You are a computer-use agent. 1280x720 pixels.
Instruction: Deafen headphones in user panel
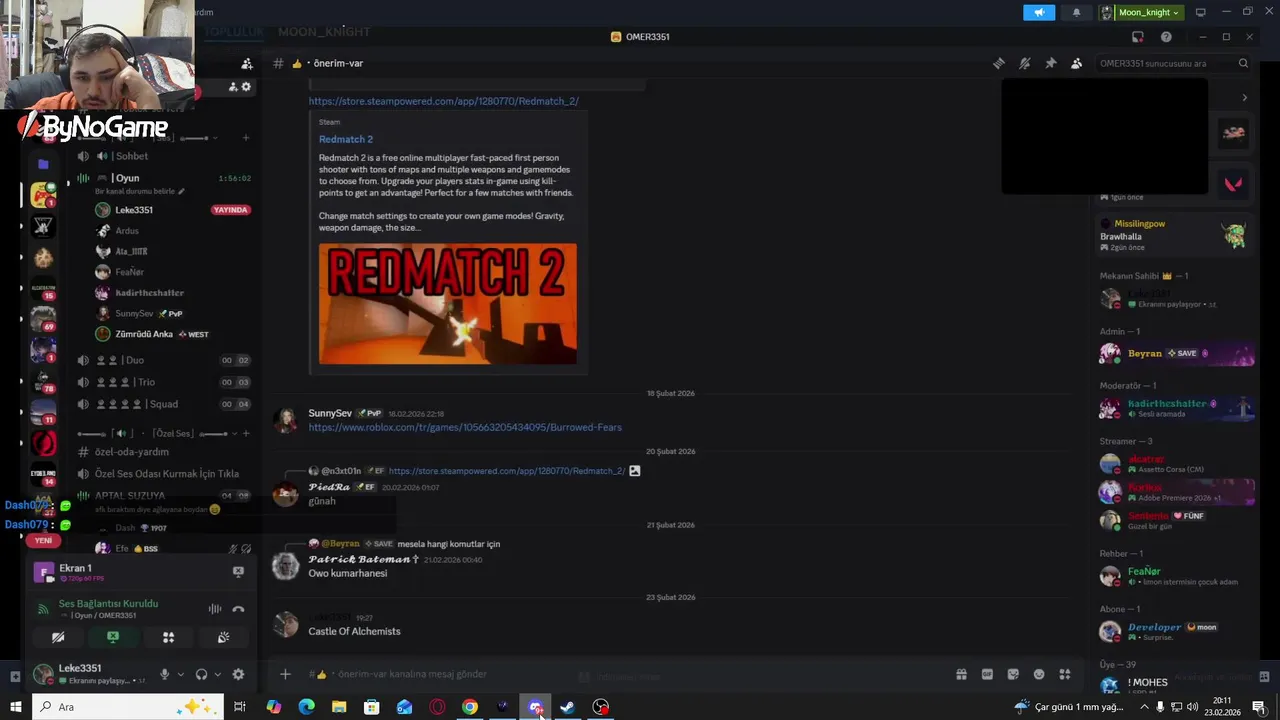click(x=201, y=674)
